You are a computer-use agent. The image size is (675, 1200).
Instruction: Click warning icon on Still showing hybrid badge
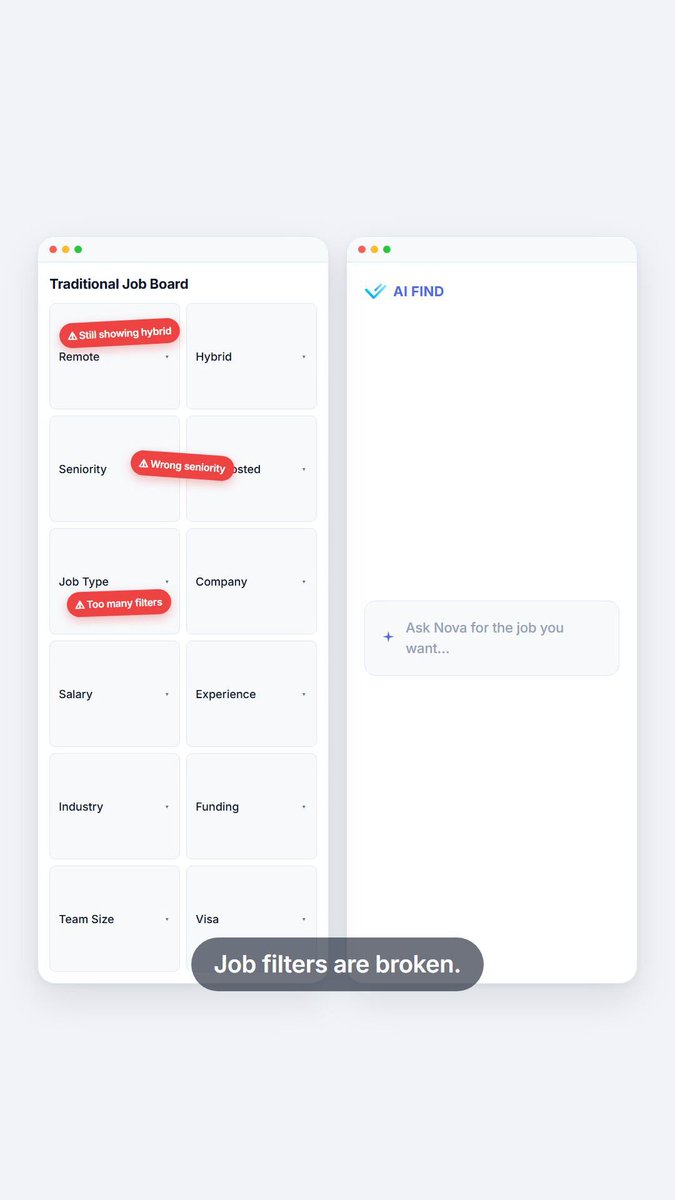72,336
